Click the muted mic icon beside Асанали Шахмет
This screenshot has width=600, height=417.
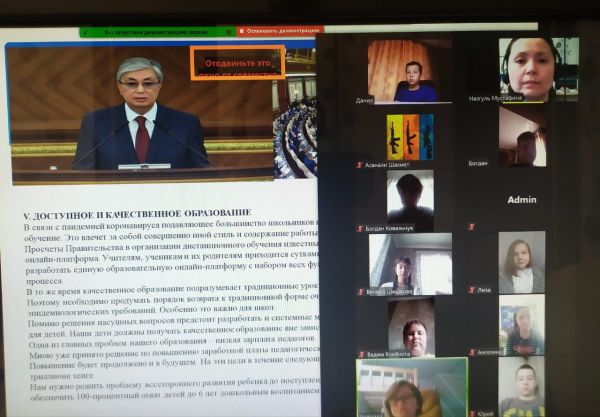coord(360,164)
